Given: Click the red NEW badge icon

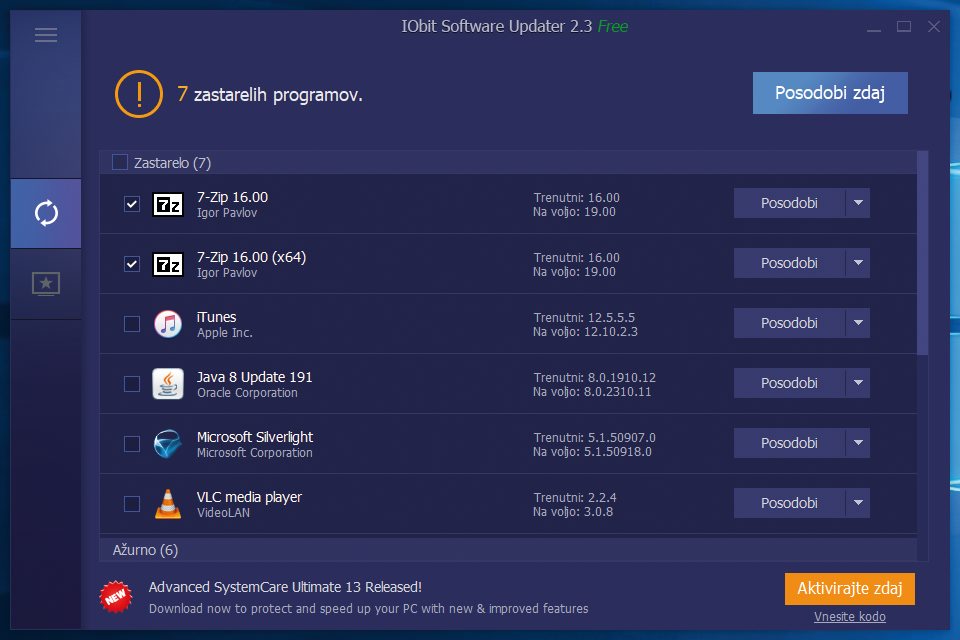Looking at the screenshot, I should [116, 597].
